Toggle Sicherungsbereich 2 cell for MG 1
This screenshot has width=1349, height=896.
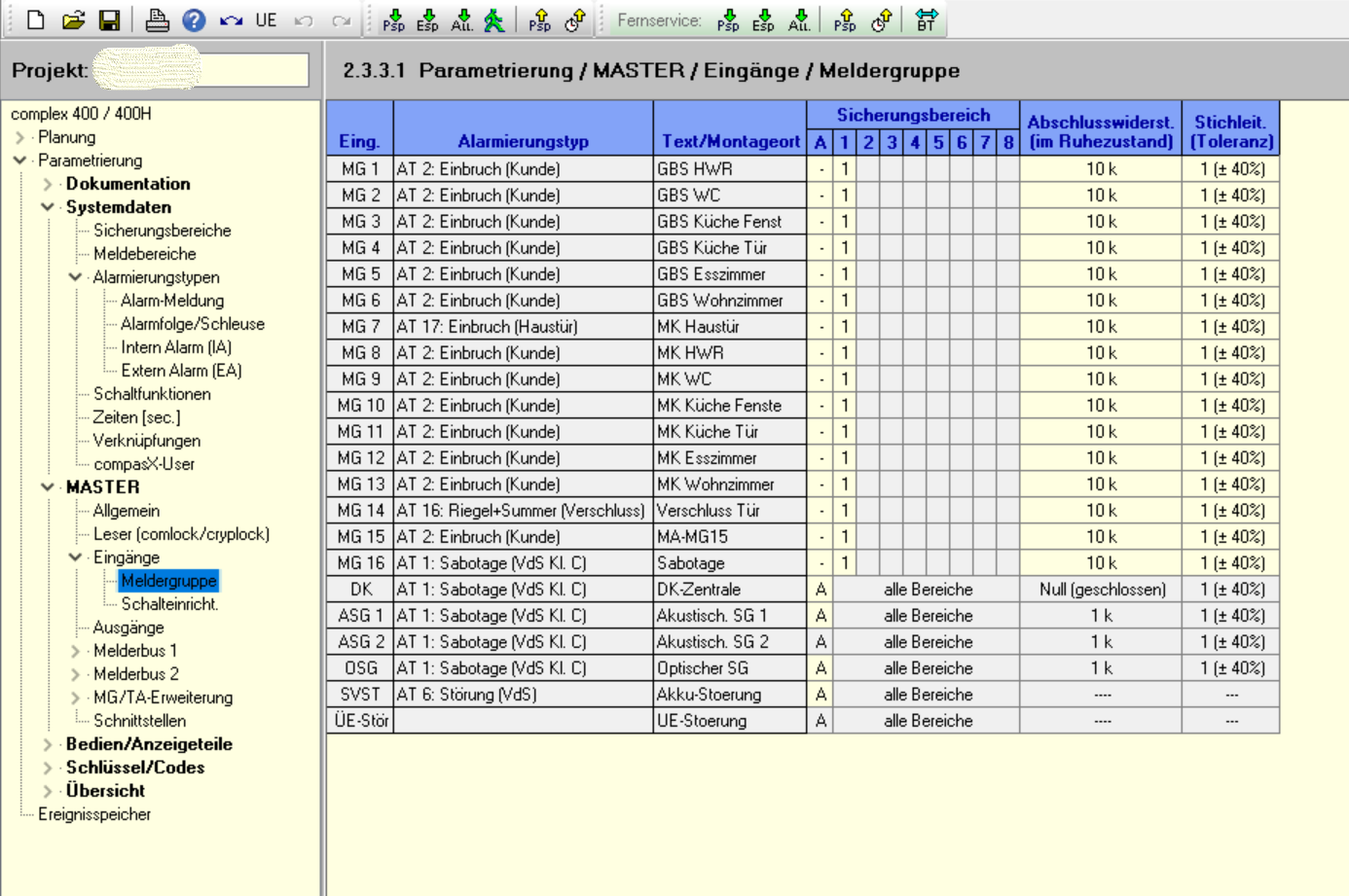coord(868,169)
